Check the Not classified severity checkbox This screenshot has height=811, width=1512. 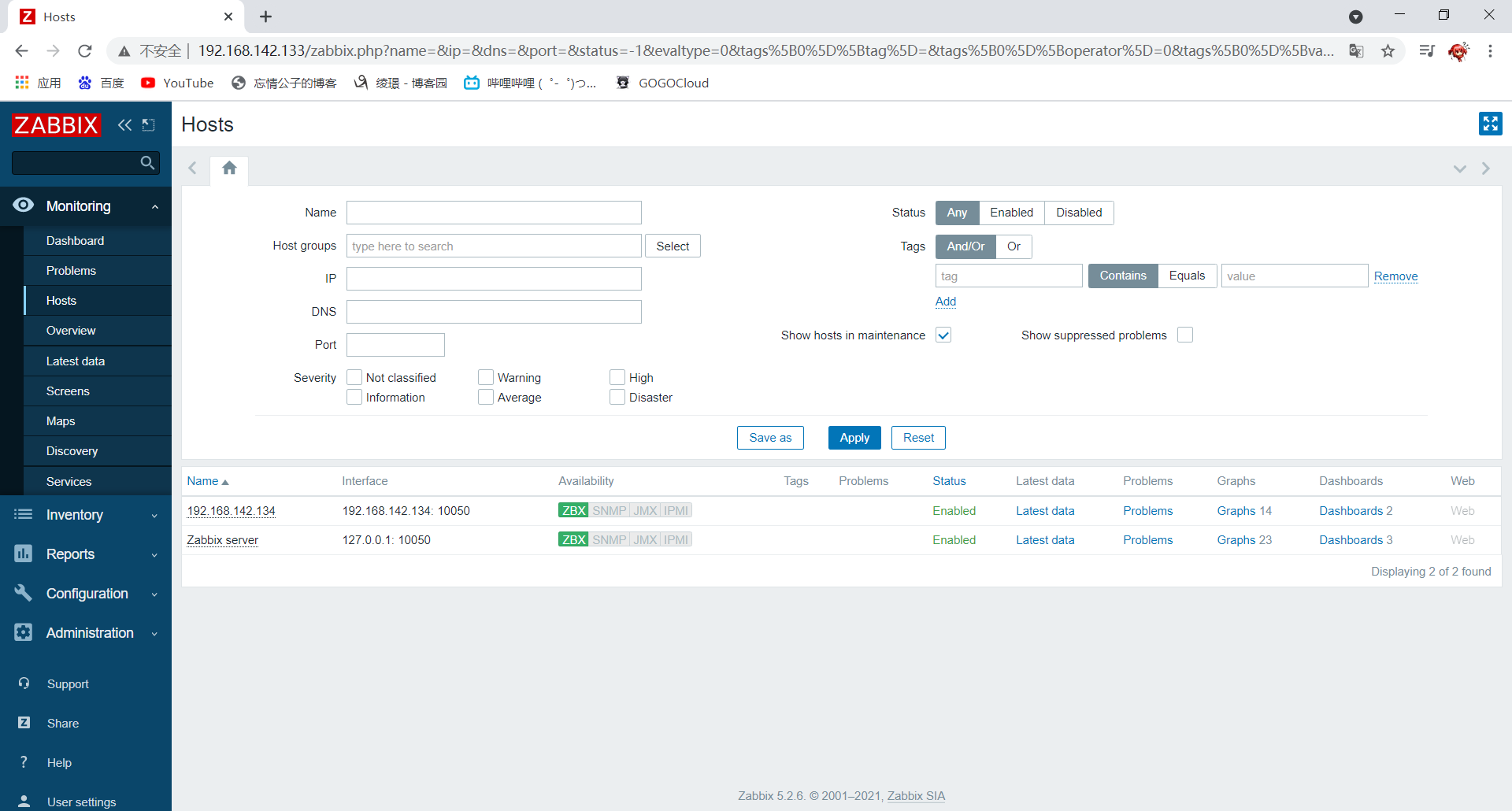(x=354, y=377)
